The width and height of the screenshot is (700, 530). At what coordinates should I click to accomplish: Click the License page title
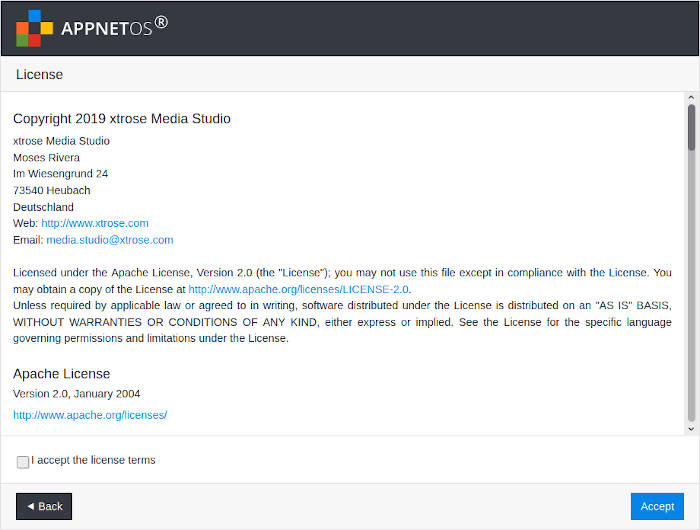point(39,74)
